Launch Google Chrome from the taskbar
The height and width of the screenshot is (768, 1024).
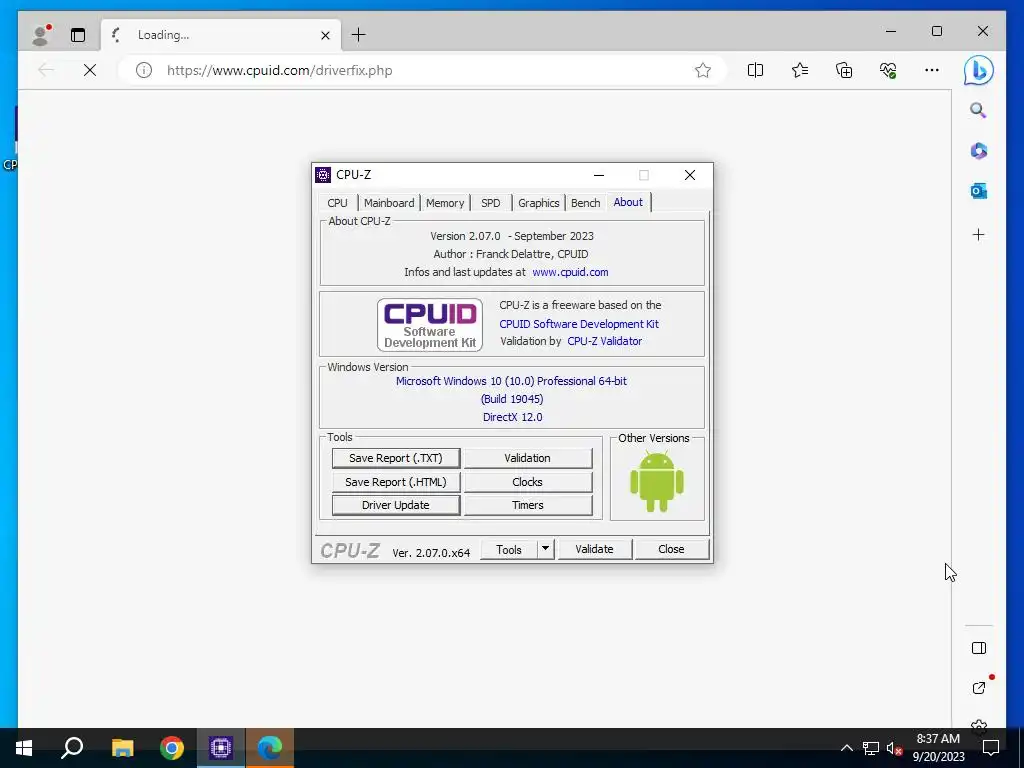point(171,748)
